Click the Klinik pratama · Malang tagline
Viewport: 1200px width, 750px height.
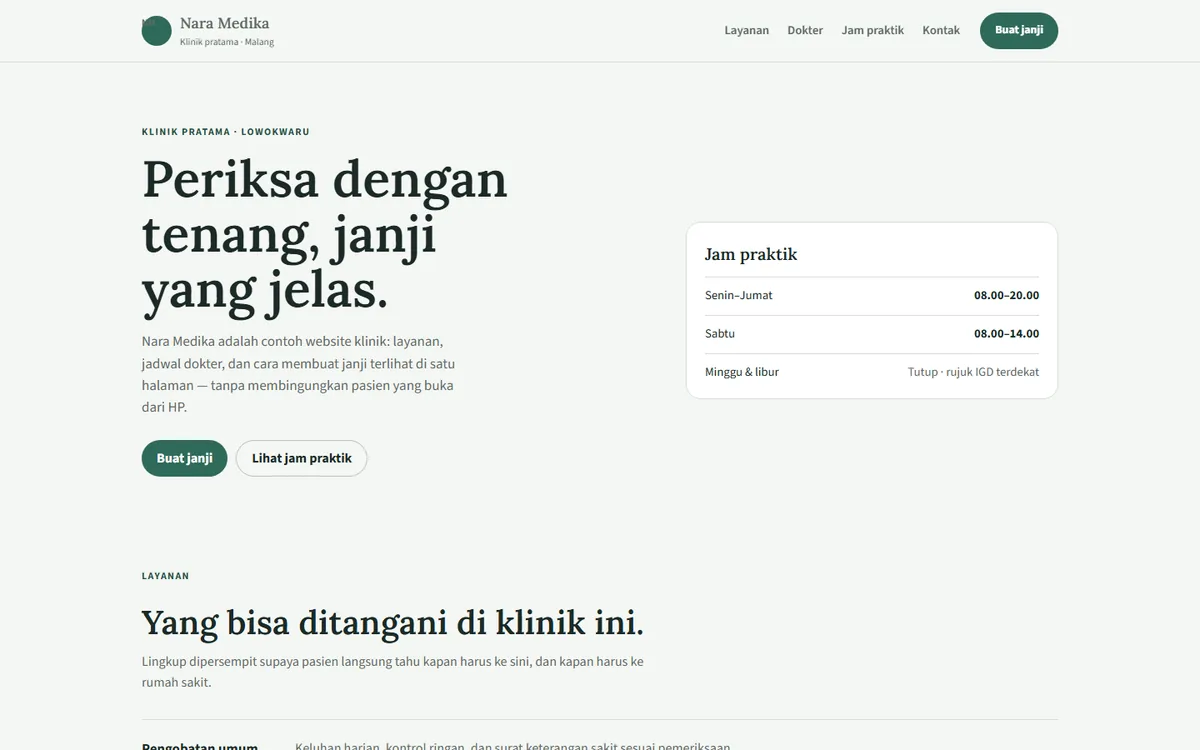[x=227, y=42]
